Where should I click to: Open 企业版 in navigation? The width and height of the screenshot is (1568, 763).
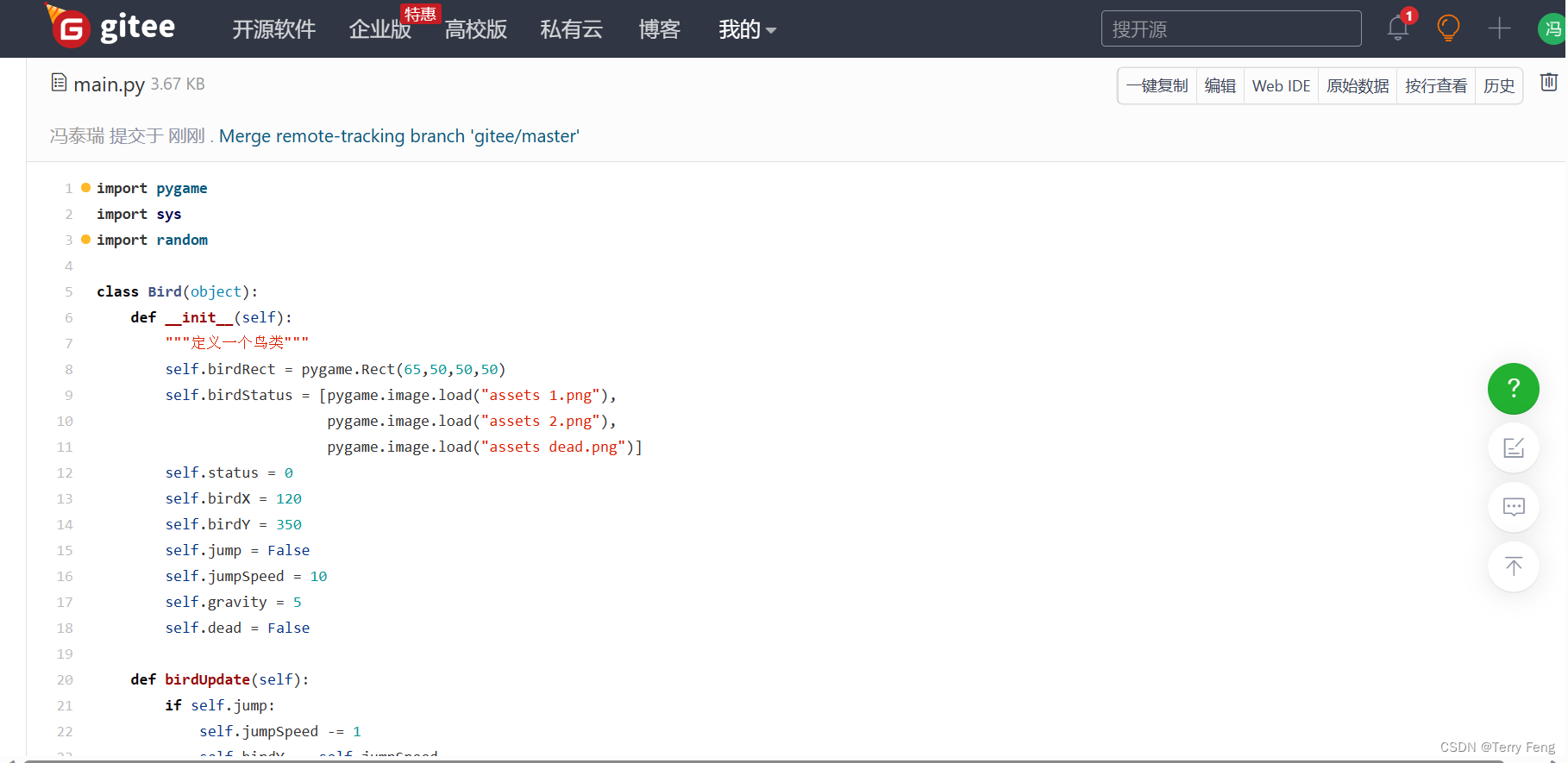tap(379, 30)
